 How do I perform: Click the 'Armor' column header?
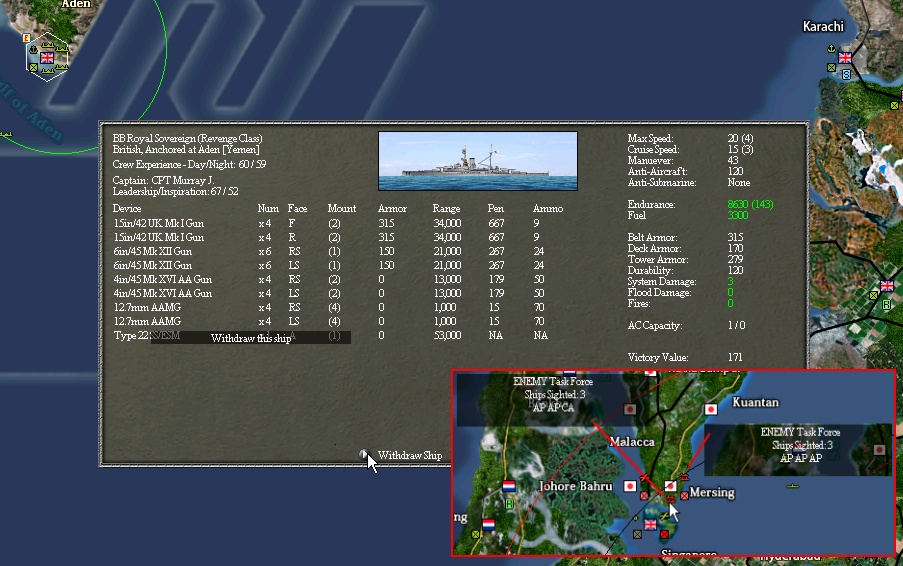392,208
